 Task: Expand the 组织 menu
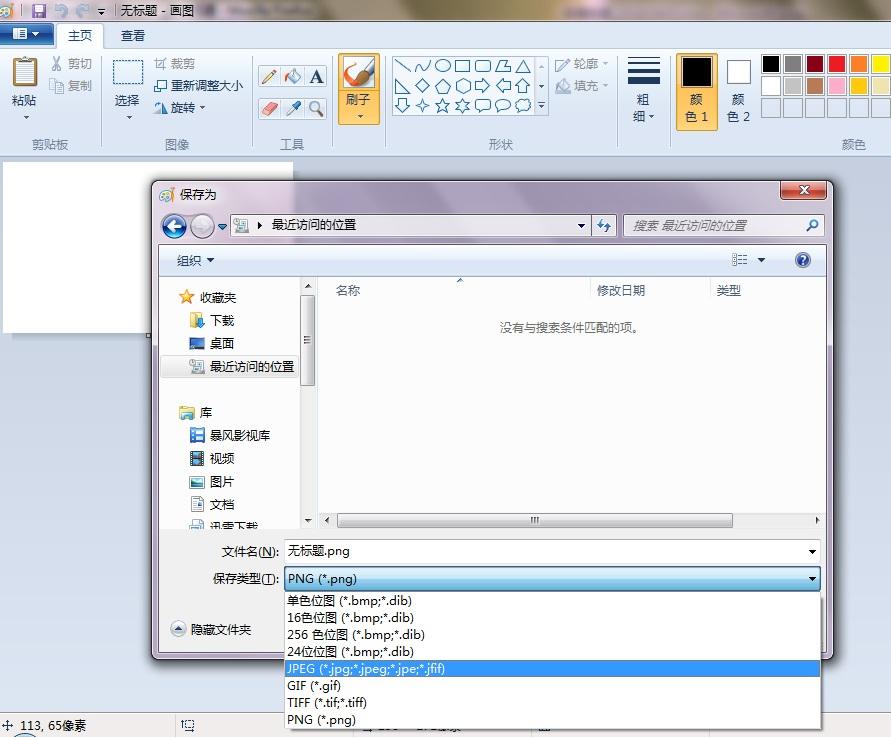pyautogui.click(x=195, y=260)
